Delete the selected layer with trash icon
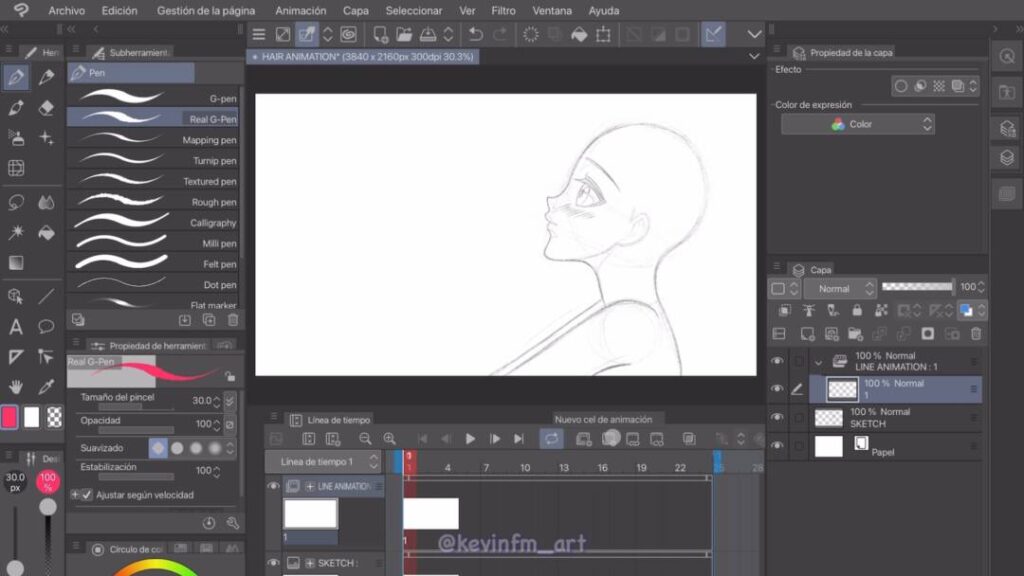Image resolution: width=1024 pixels, height=576 pixels. 976,334
